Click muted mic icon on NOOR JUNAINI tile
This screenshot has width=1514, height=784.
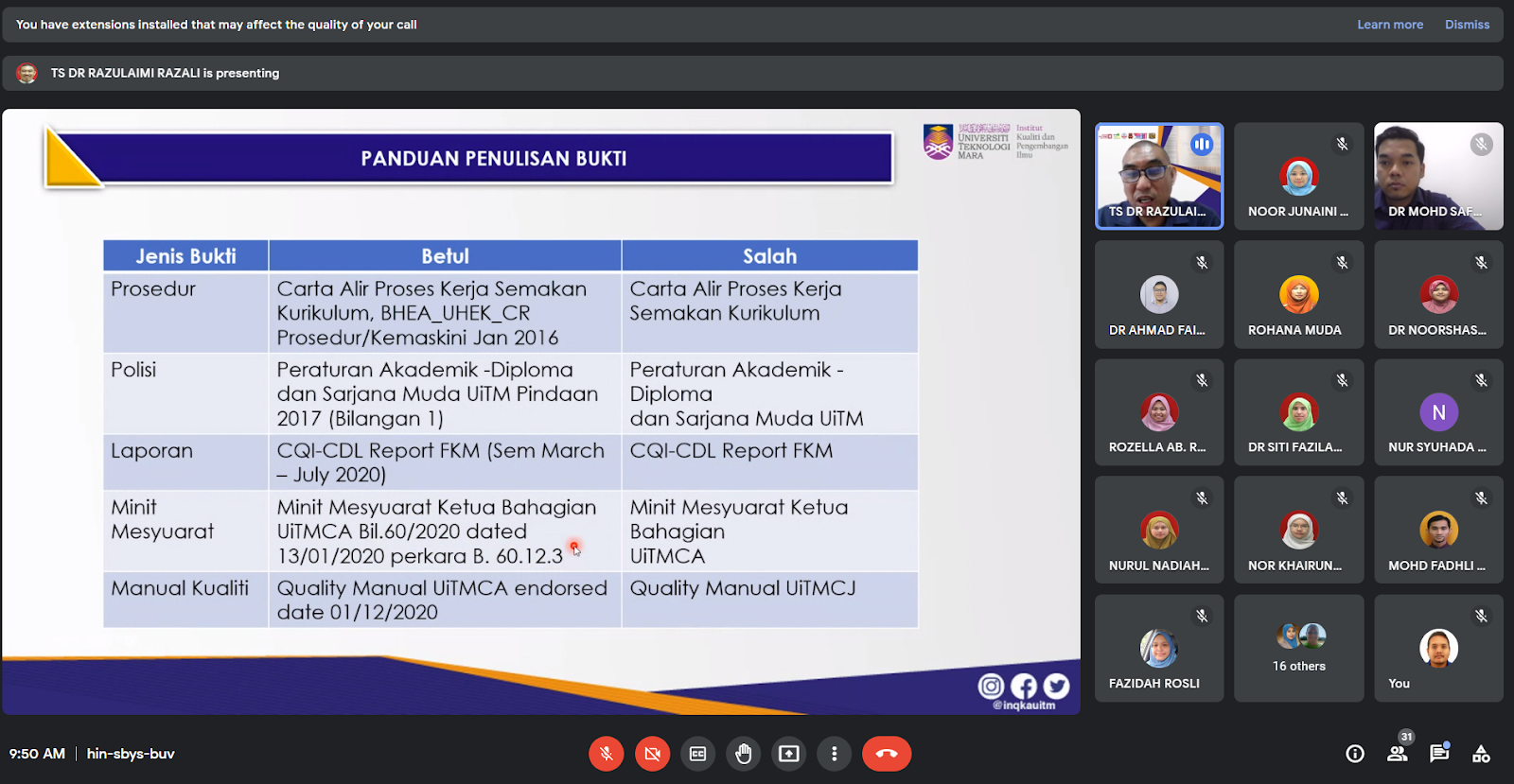click(1342, 145)
